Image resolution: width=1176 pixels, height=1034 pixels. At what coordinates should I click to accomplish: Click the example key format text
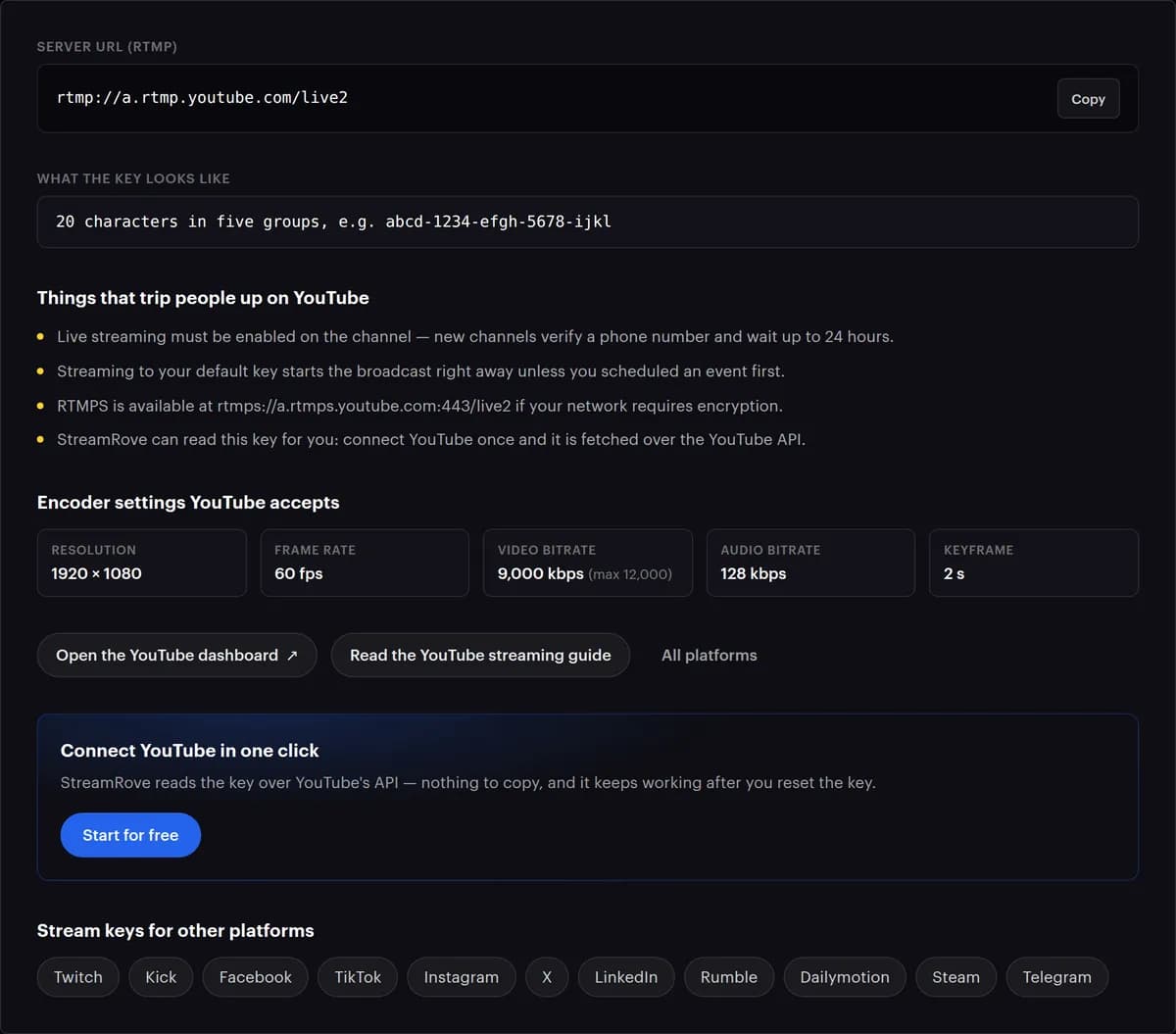(333, 222)
